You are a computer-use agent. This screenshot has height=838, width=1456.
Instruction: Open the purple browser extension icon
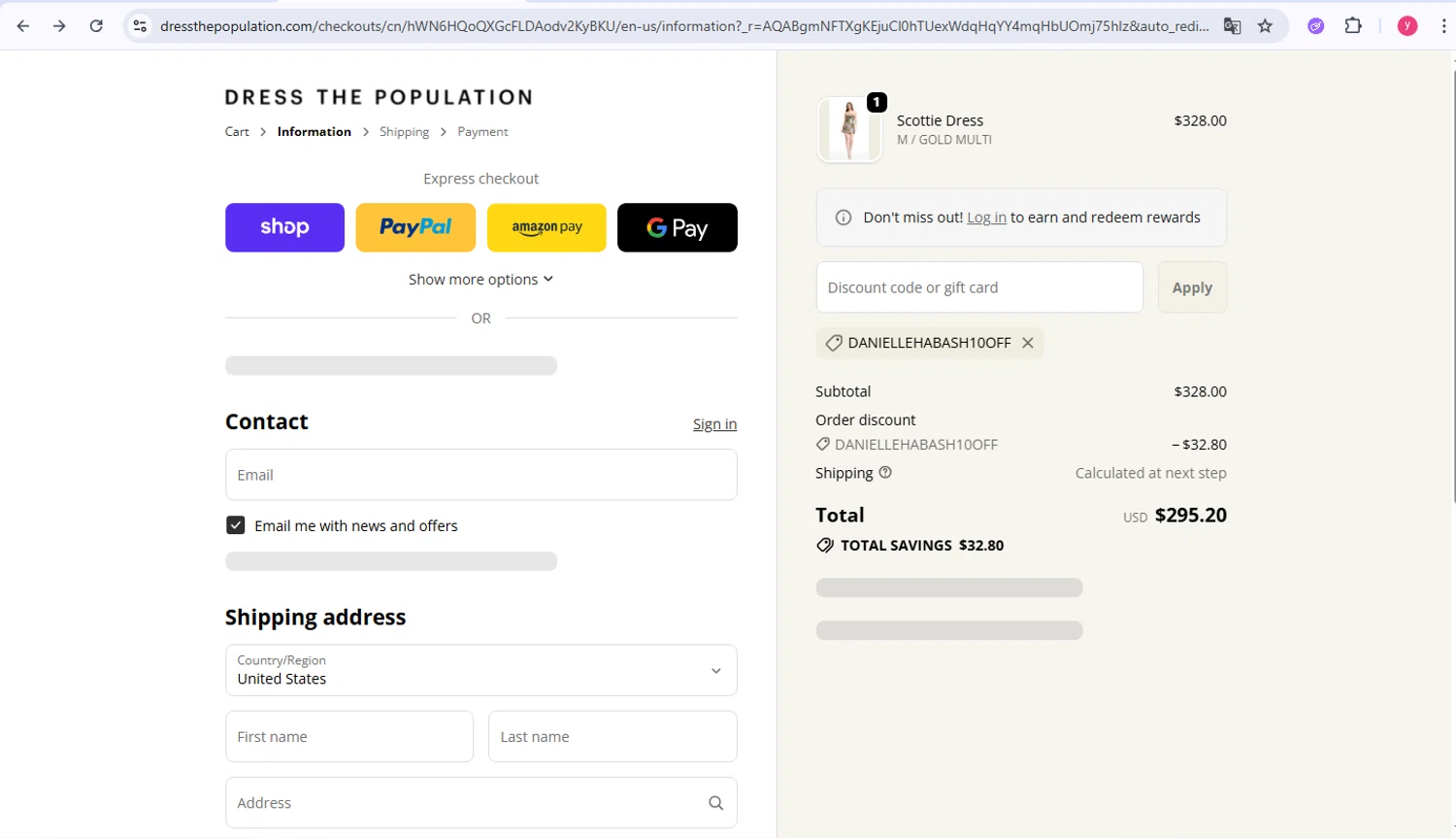click(x=1316, y=26)
